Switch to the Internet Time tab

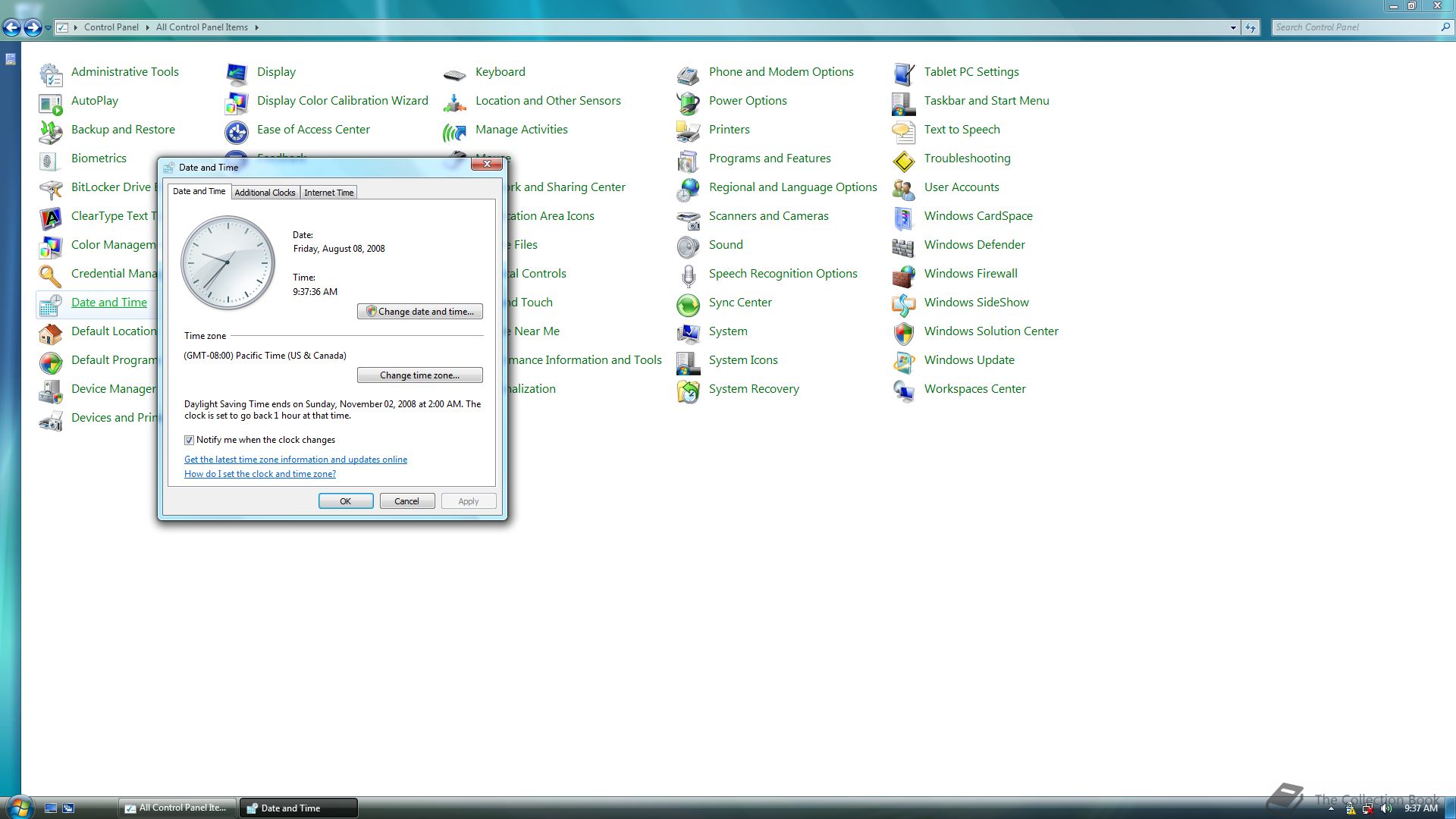coord(328,193)
